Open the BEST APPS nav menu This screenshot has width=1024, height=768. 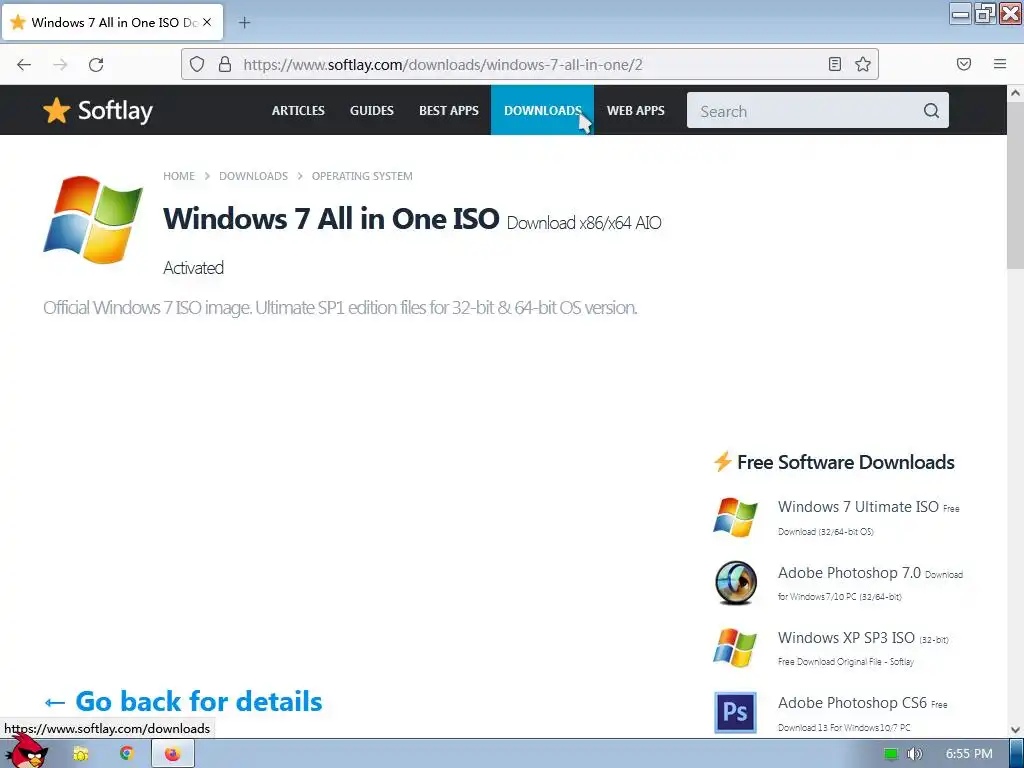tap(449, 110)
